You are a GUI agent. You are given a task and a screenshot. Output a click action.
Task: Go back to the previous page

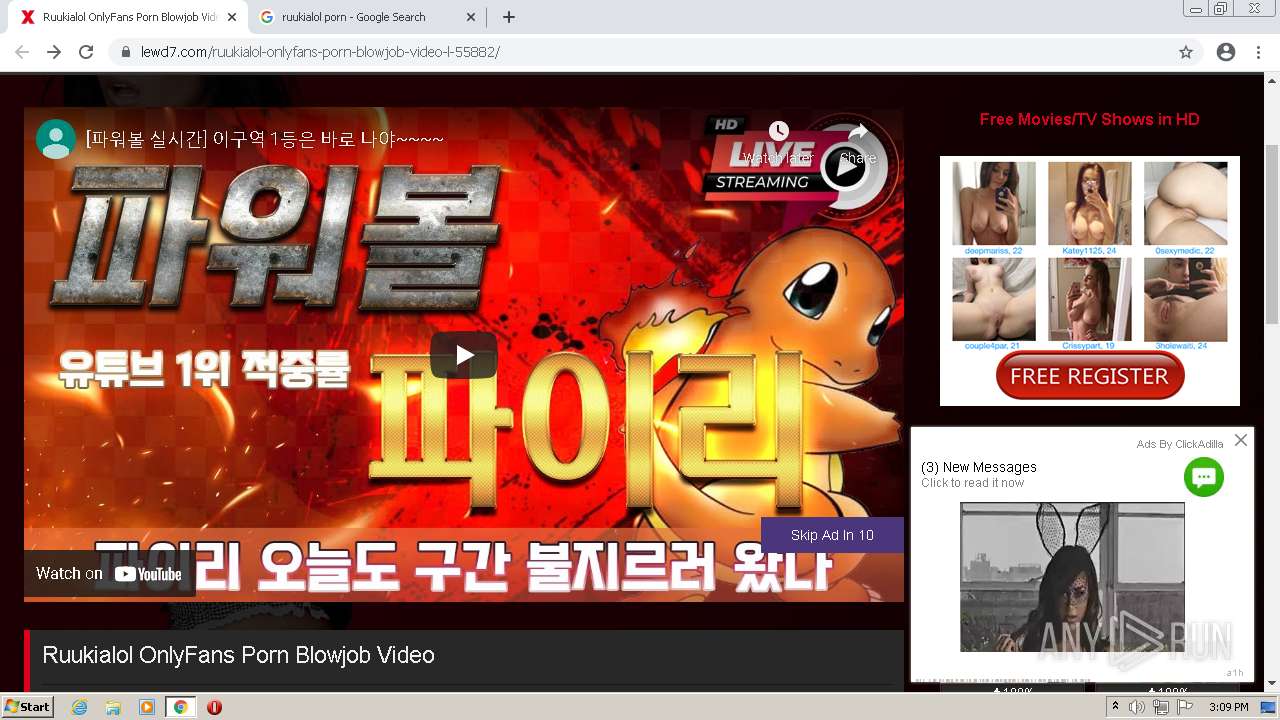pyautogui.click(x=22, y=52)
